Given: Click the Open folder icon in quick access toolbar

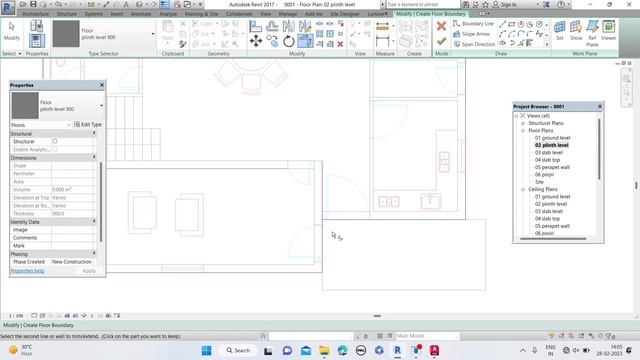Looking at the screenshot, I should (x=23, y=4).
